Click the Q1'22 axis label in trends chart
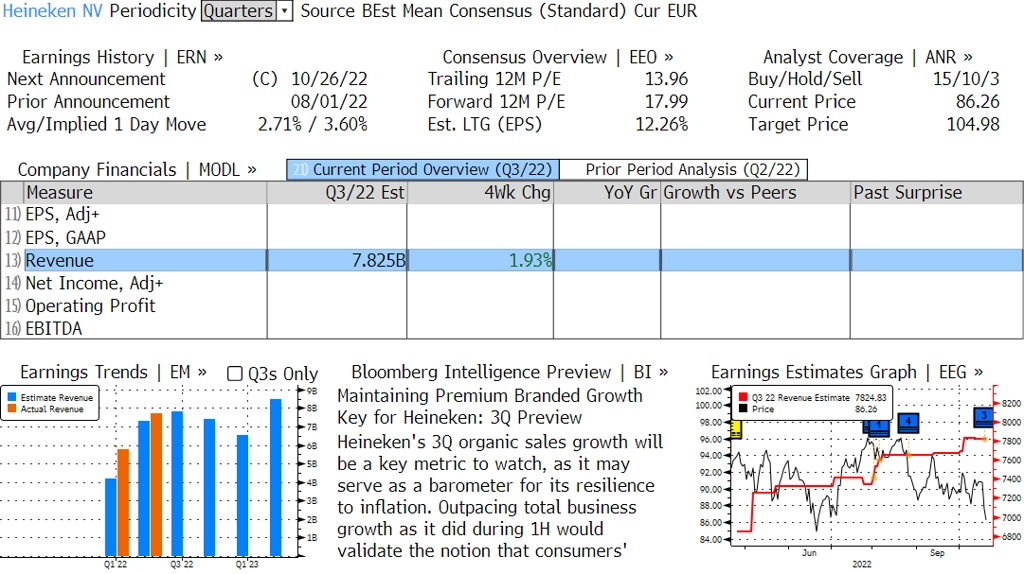Image resolution: width=1024 pixels, height=574 pixels. point(116,564)
